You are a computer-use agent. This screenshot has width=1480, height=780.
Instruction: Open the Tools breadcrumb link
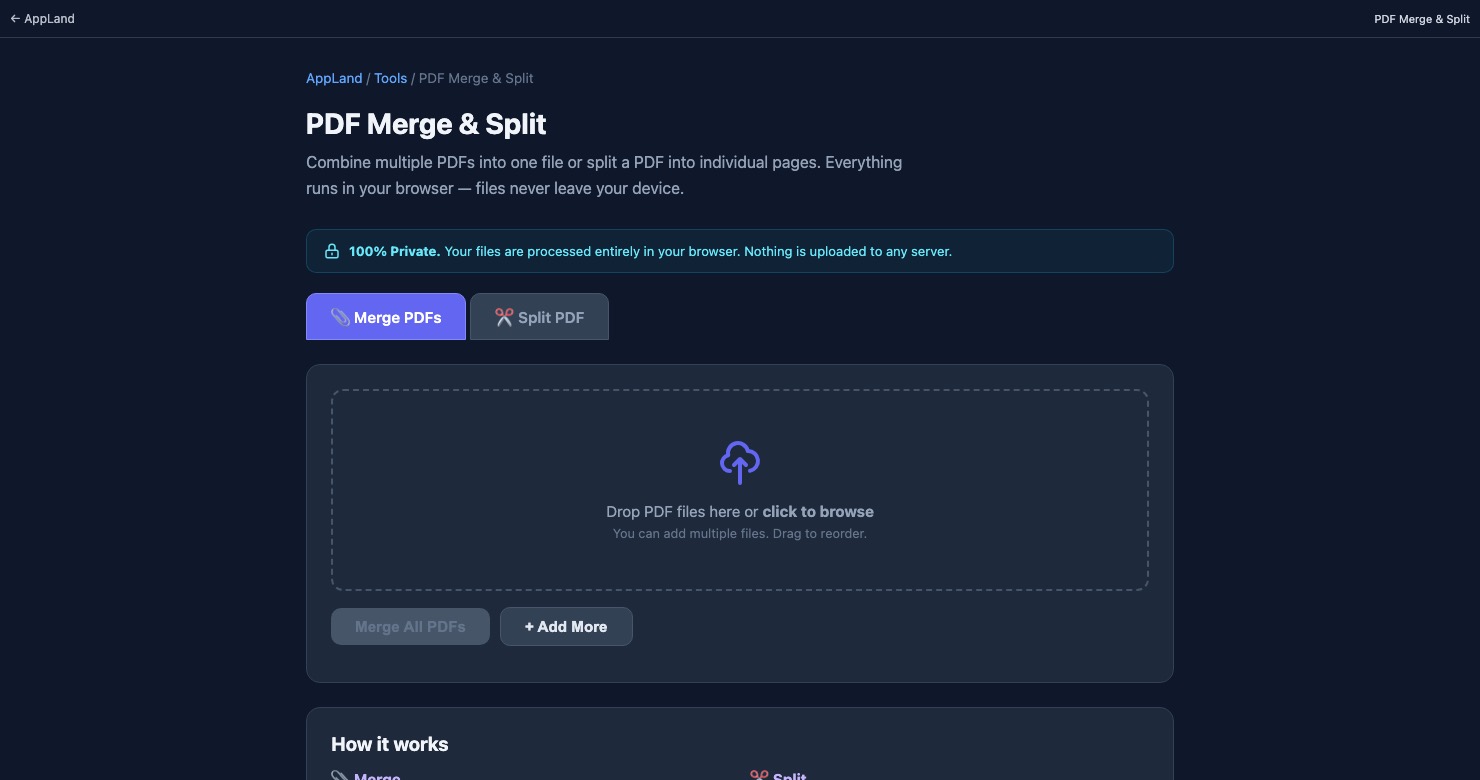click(390, 78)
